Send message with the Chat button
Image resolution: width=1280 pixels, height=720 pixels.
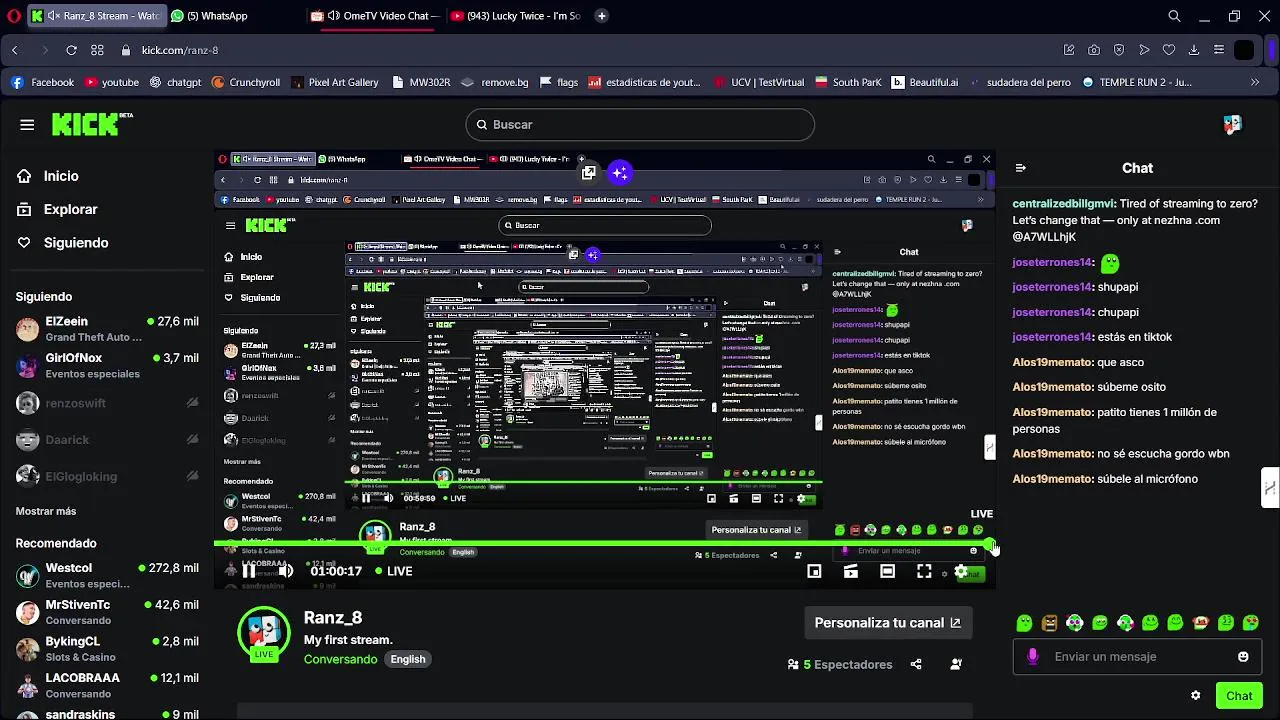(x=1239, y=695)
